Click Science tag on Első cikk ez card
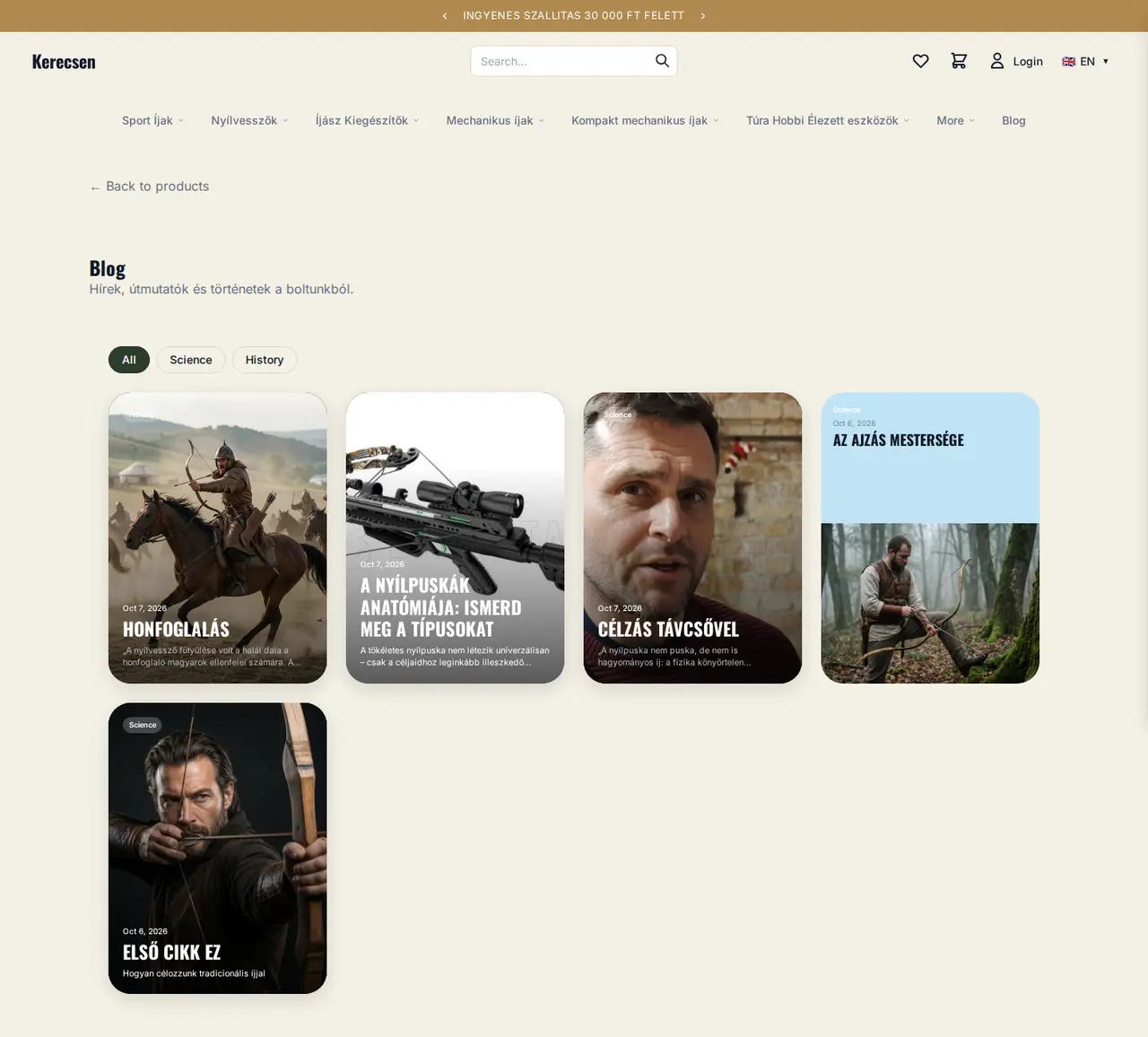The height and width of the screenshot is (1037, 1148). click(143, 725)
